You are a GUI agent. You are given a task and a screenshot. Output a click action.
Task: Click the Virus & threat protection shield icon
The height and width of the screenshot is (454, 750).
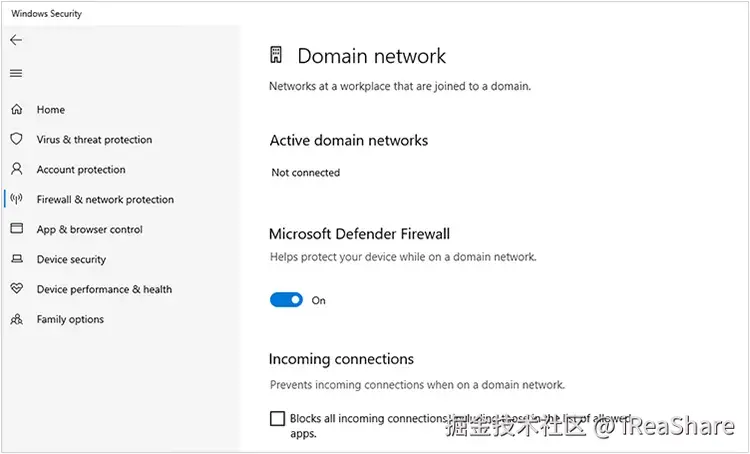(16, 140)
